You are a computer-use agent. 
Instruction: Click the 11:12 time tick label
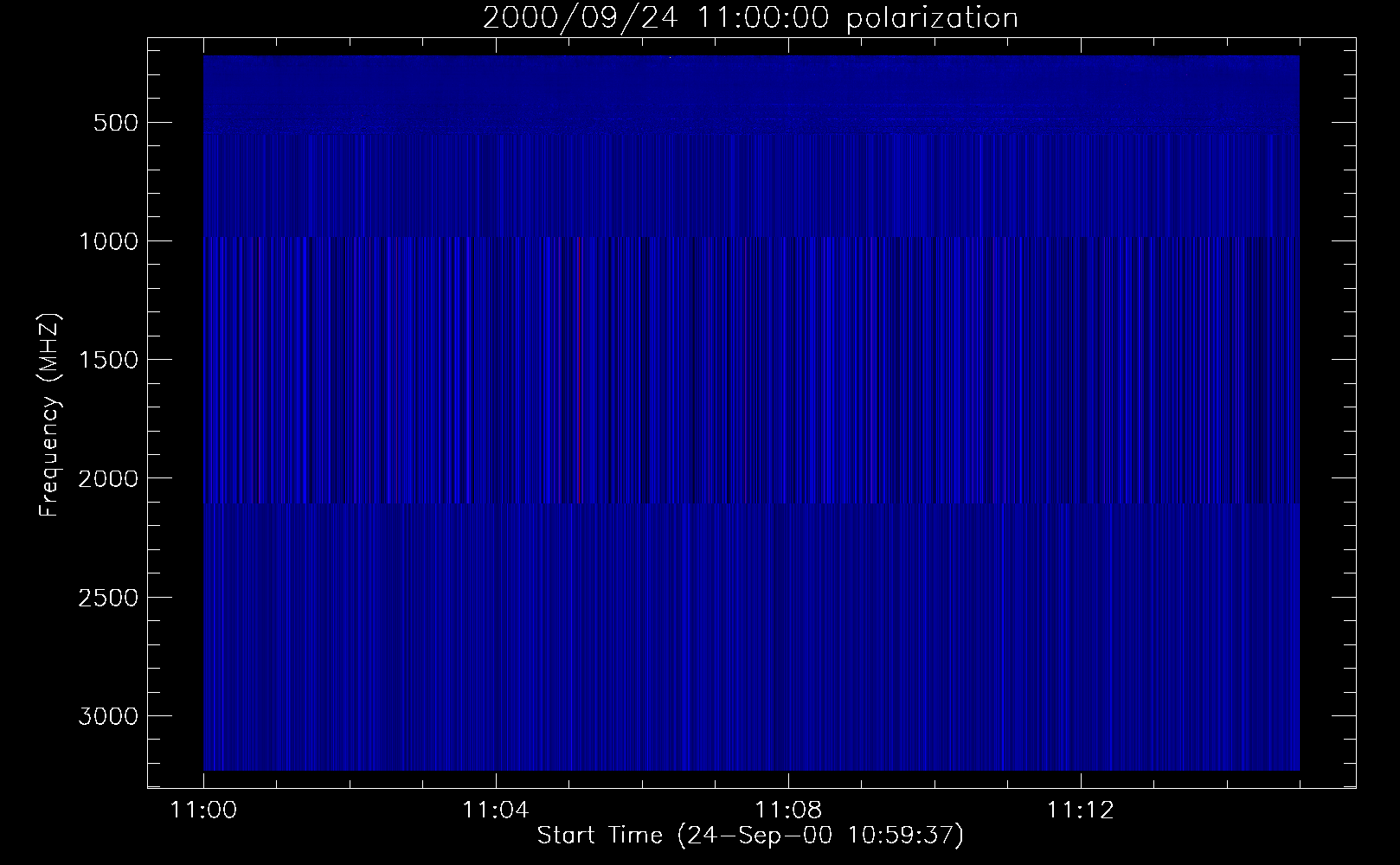pyautogui.click(x=1079, y=811)
